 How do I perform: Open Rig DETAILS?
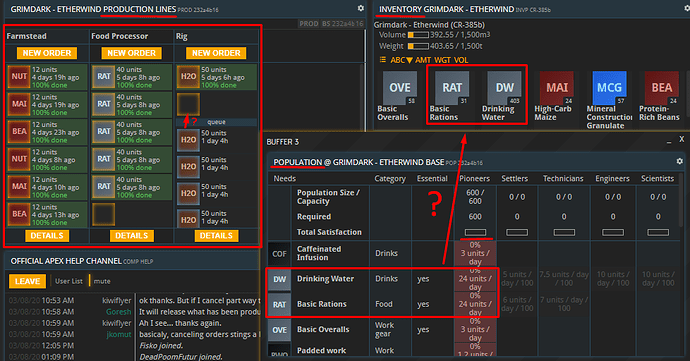point(216,236)
